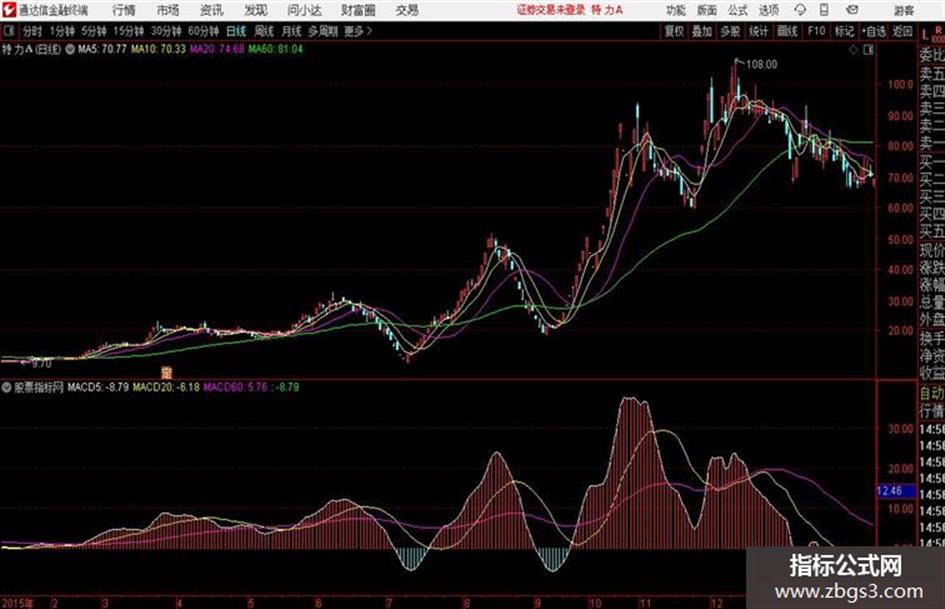The height and width of the screenshot is (609, 945).
Task: Click the MA10: 70.33 label
Action: (159, 49)
